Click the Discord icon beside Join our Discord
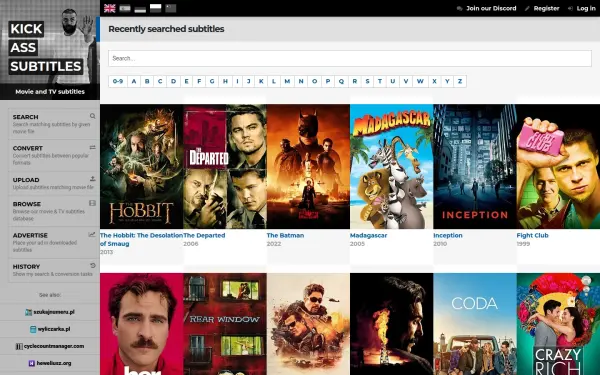 click(460, 8)
